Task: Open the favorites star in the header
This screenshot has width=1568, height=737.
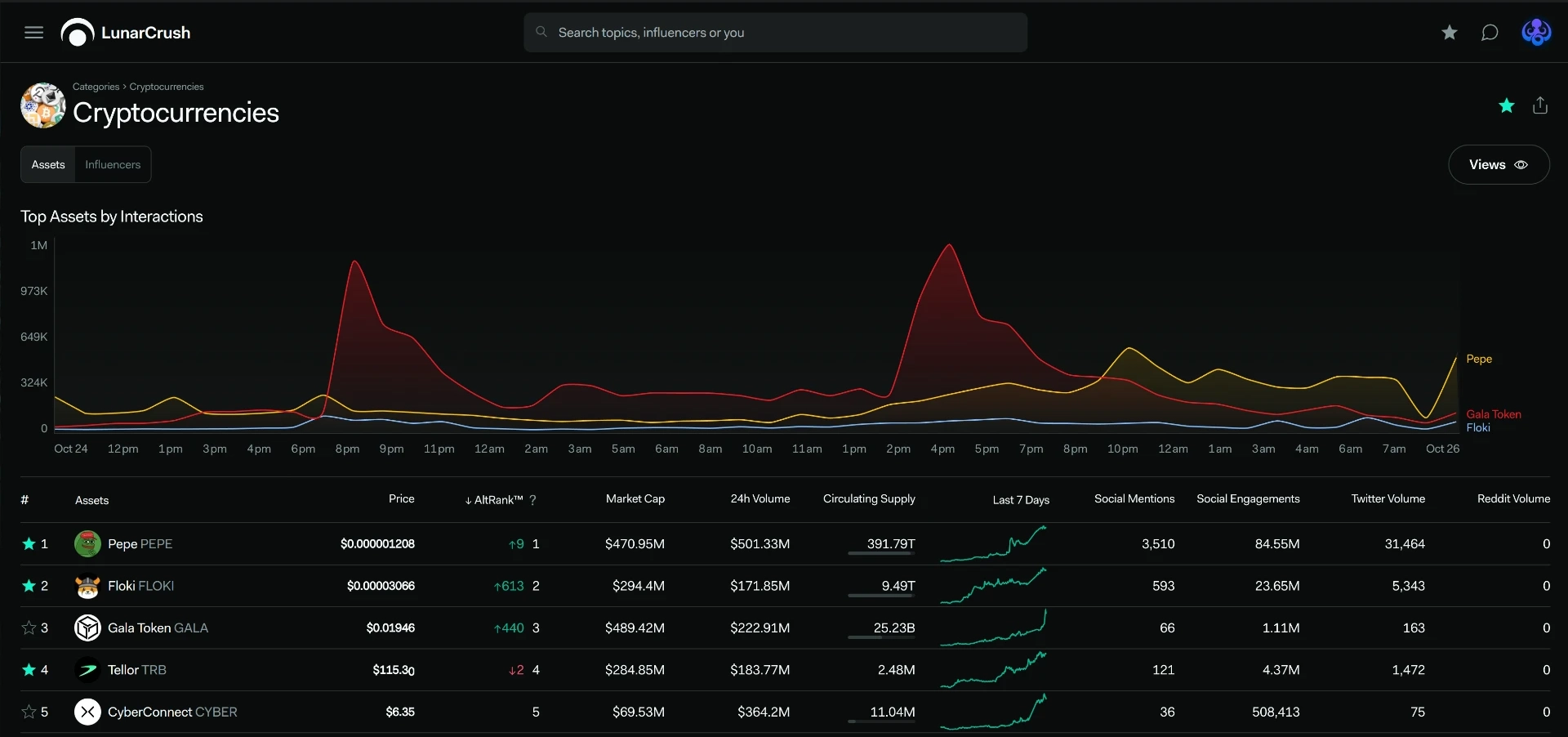Action: (x=1450, y=33)
